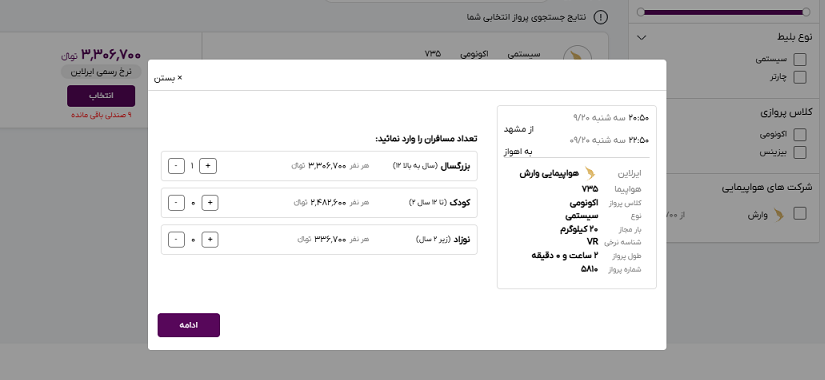This screenshot has height=380, width=825.
Task: Click the به اهواز destination text
Action: coord(519,152)
